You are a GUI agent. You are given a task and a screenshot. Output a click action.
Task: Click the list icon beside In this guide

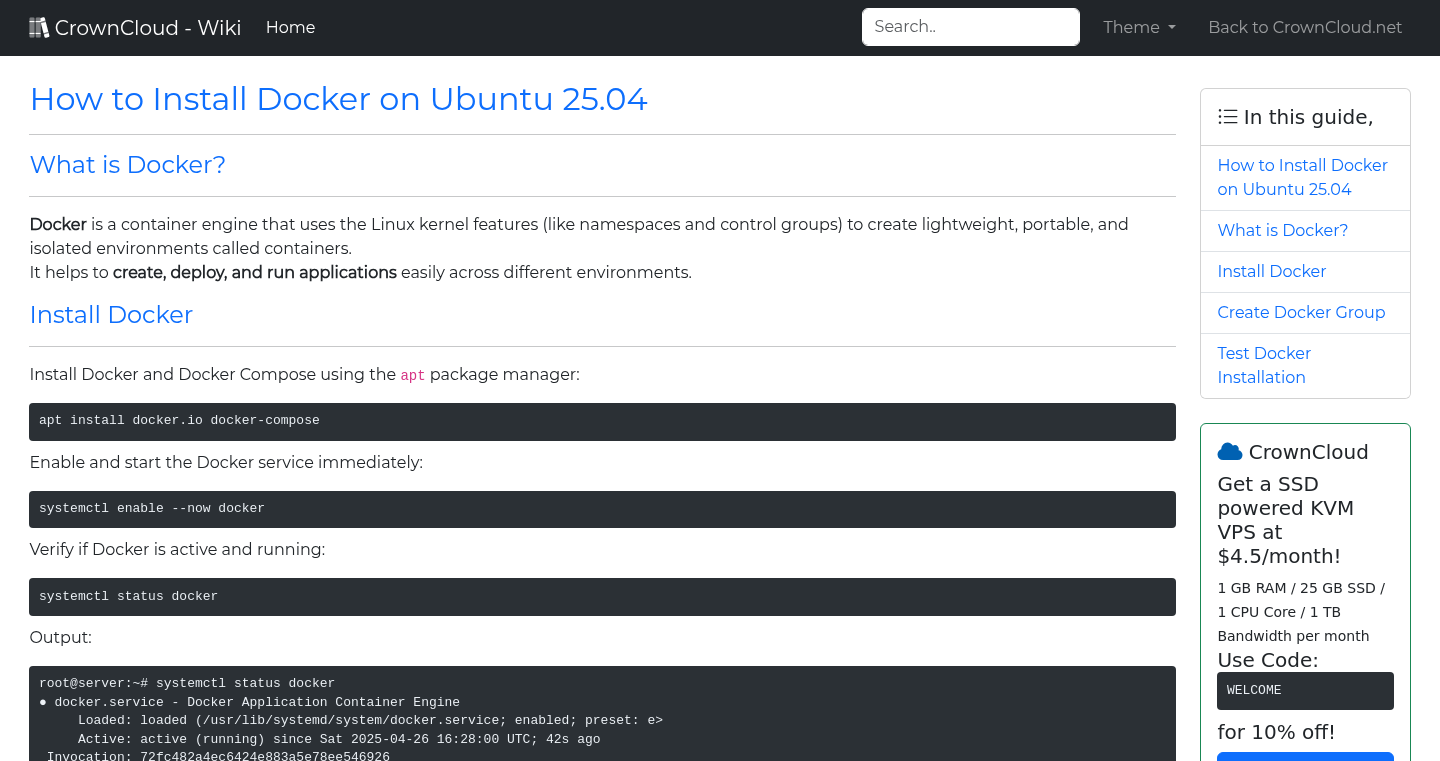pyautogui.click(x=1227, y=117)
